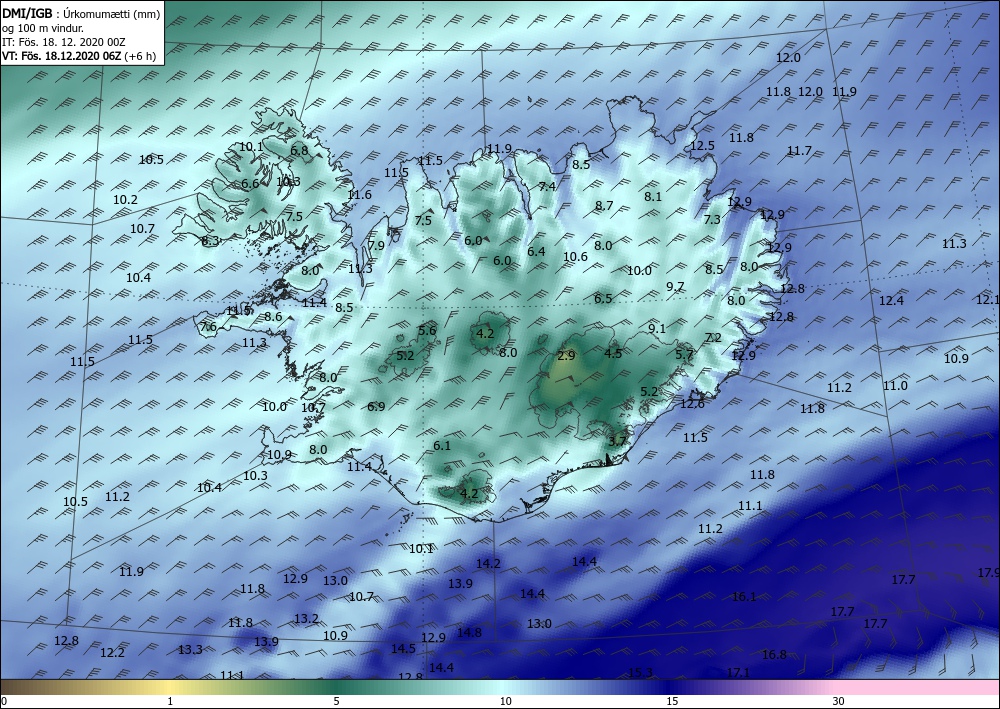Click the value 10.2 west of the Westfjords
1000x709 pixels.
[x=125, y=200]
